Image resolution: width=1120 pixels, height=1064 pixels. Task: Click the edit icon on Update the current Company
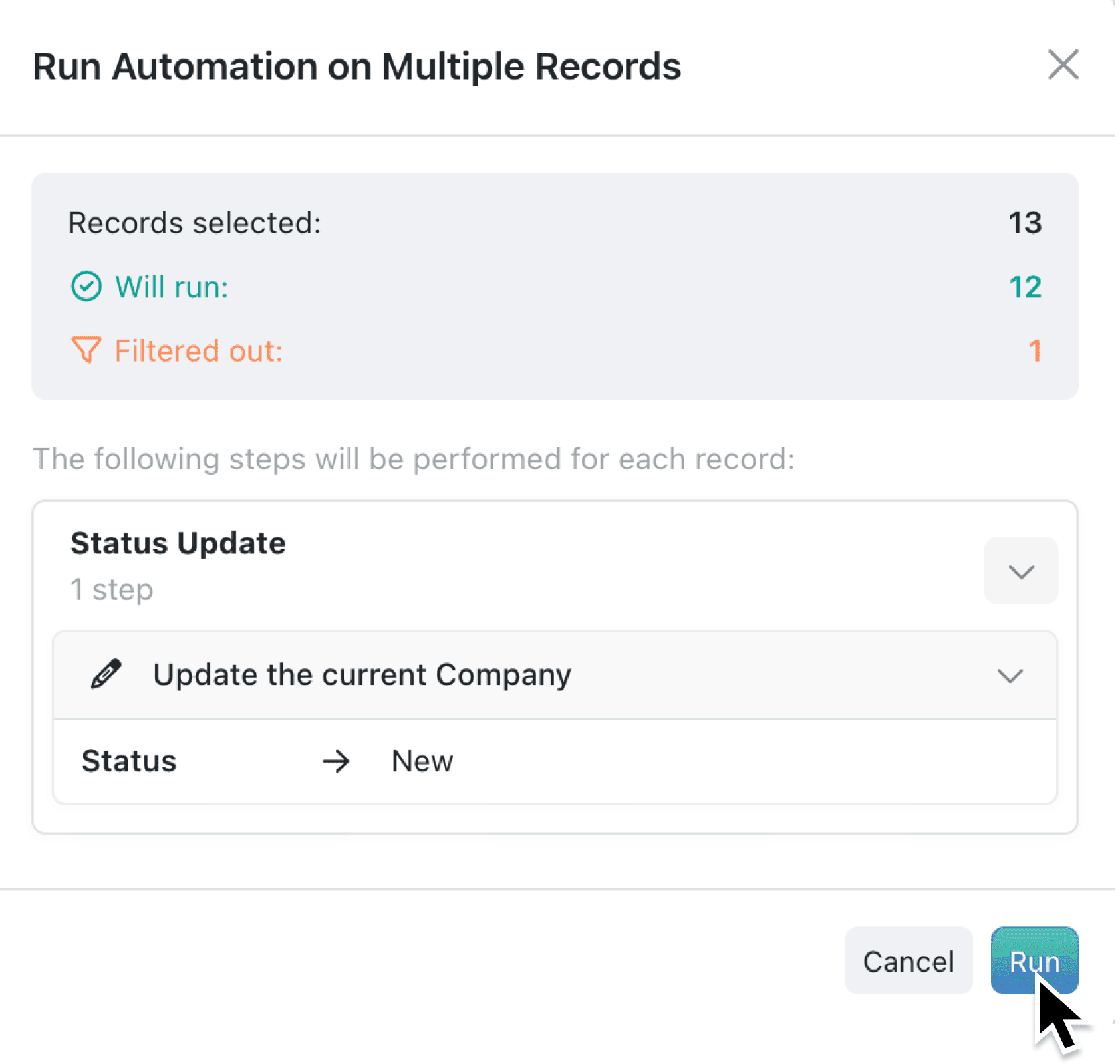tap(106, 674)
